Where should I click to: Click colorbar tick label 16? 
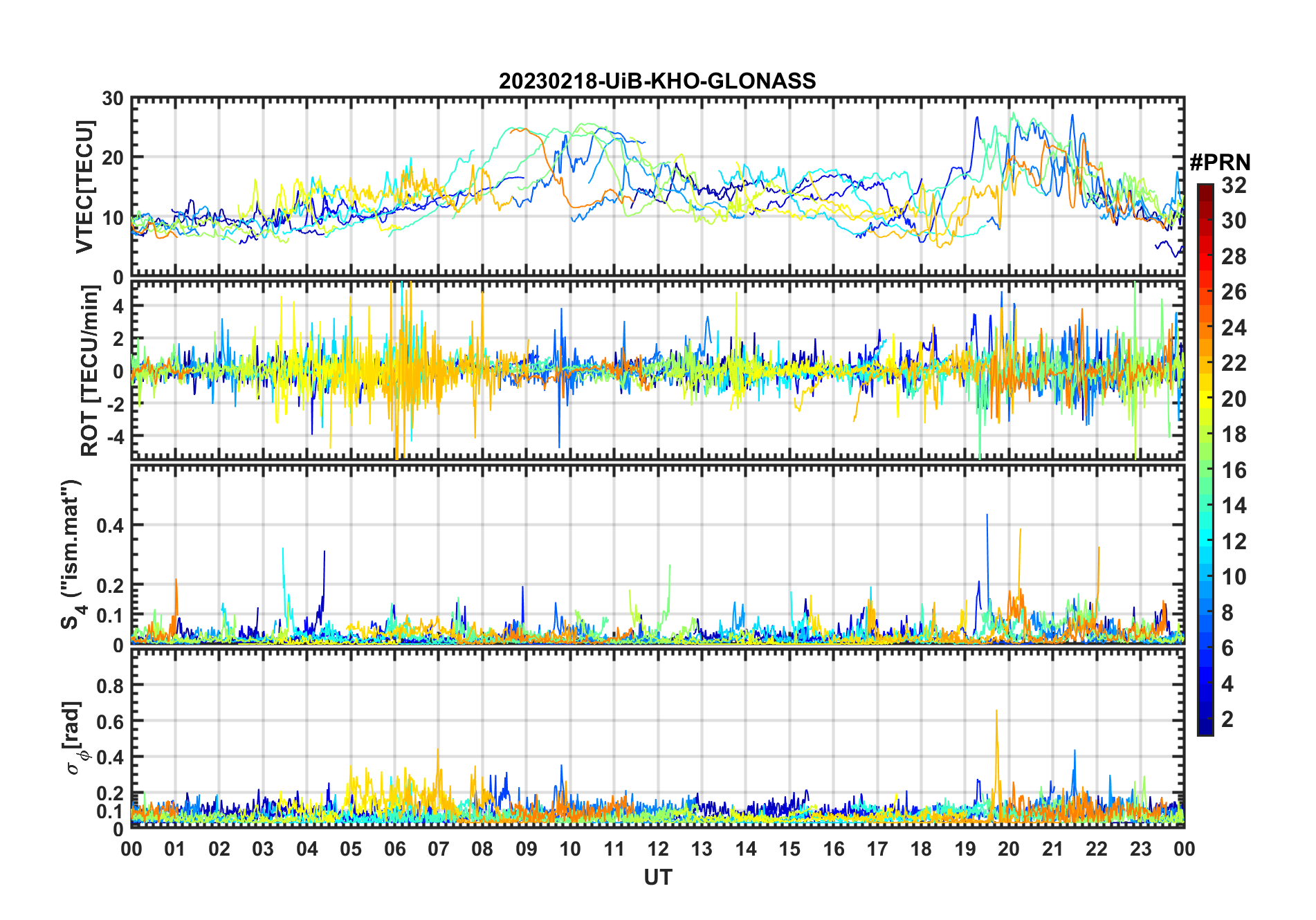[x=1234, y=470]
